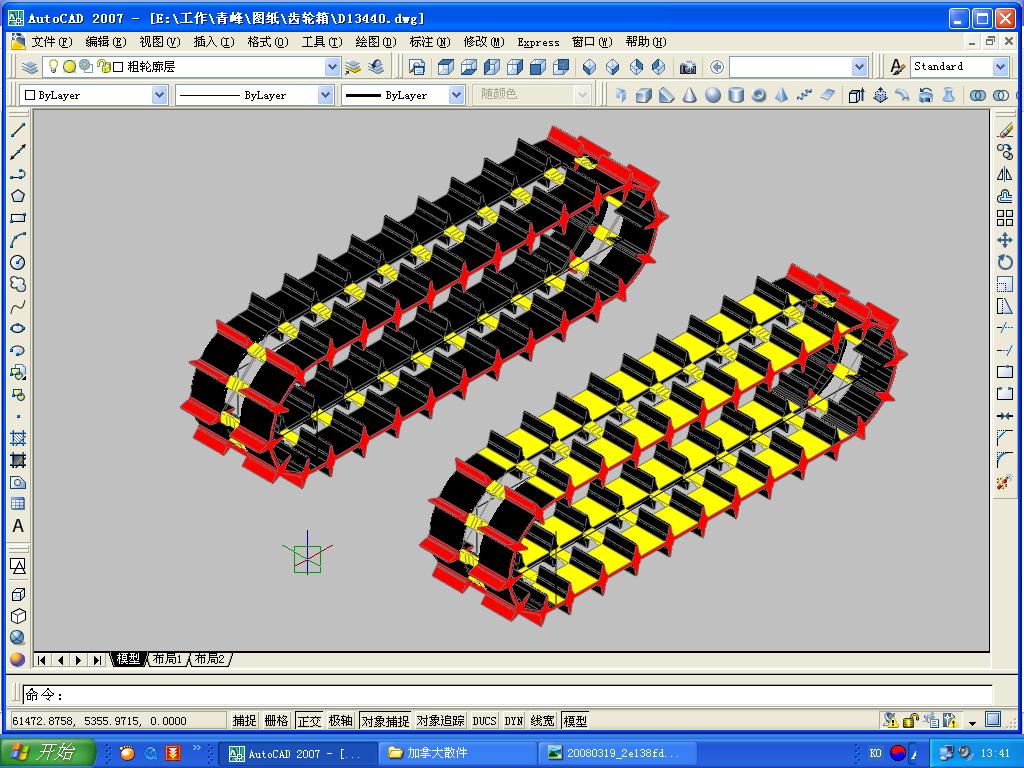Click the Camera create icon

[688, 67]
